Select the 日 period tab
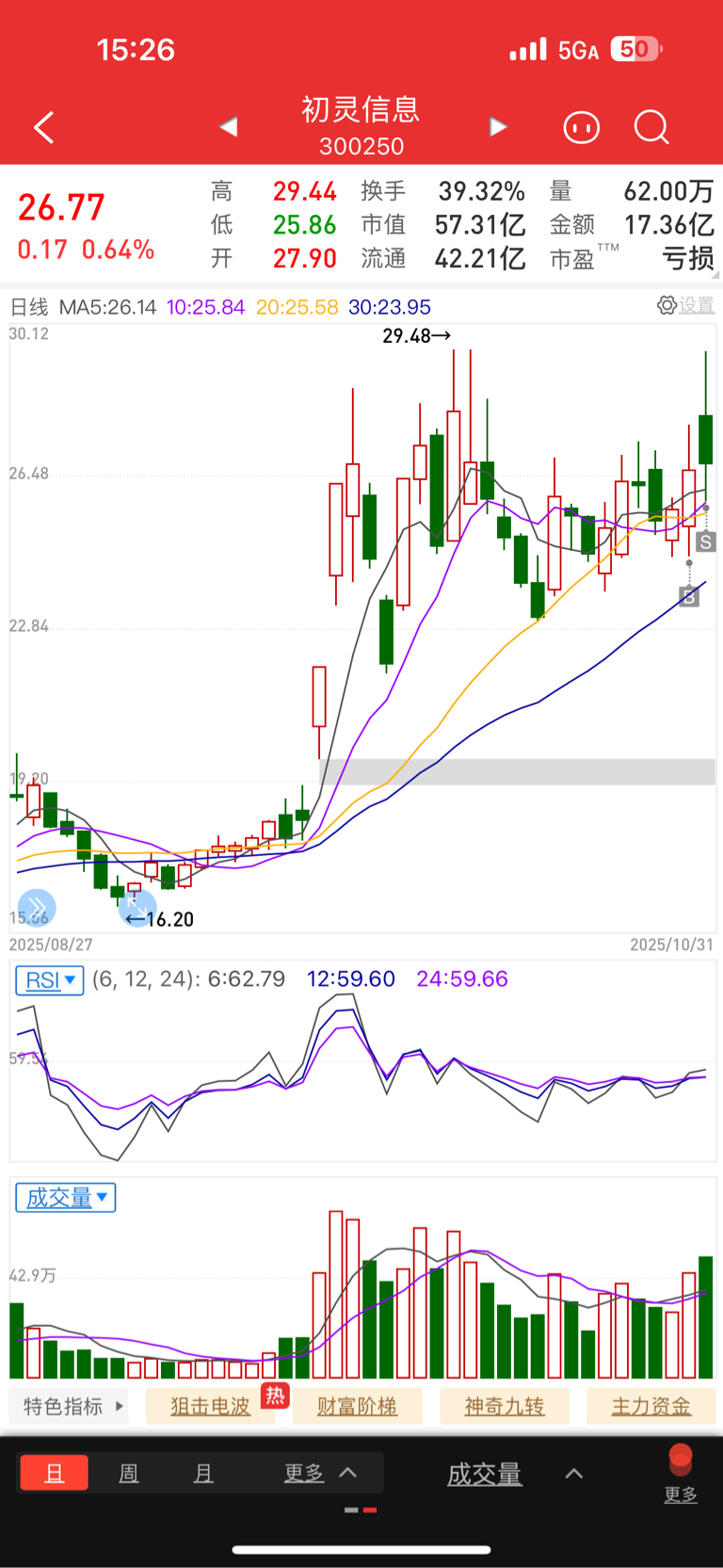 click(x=55, y=1473)
